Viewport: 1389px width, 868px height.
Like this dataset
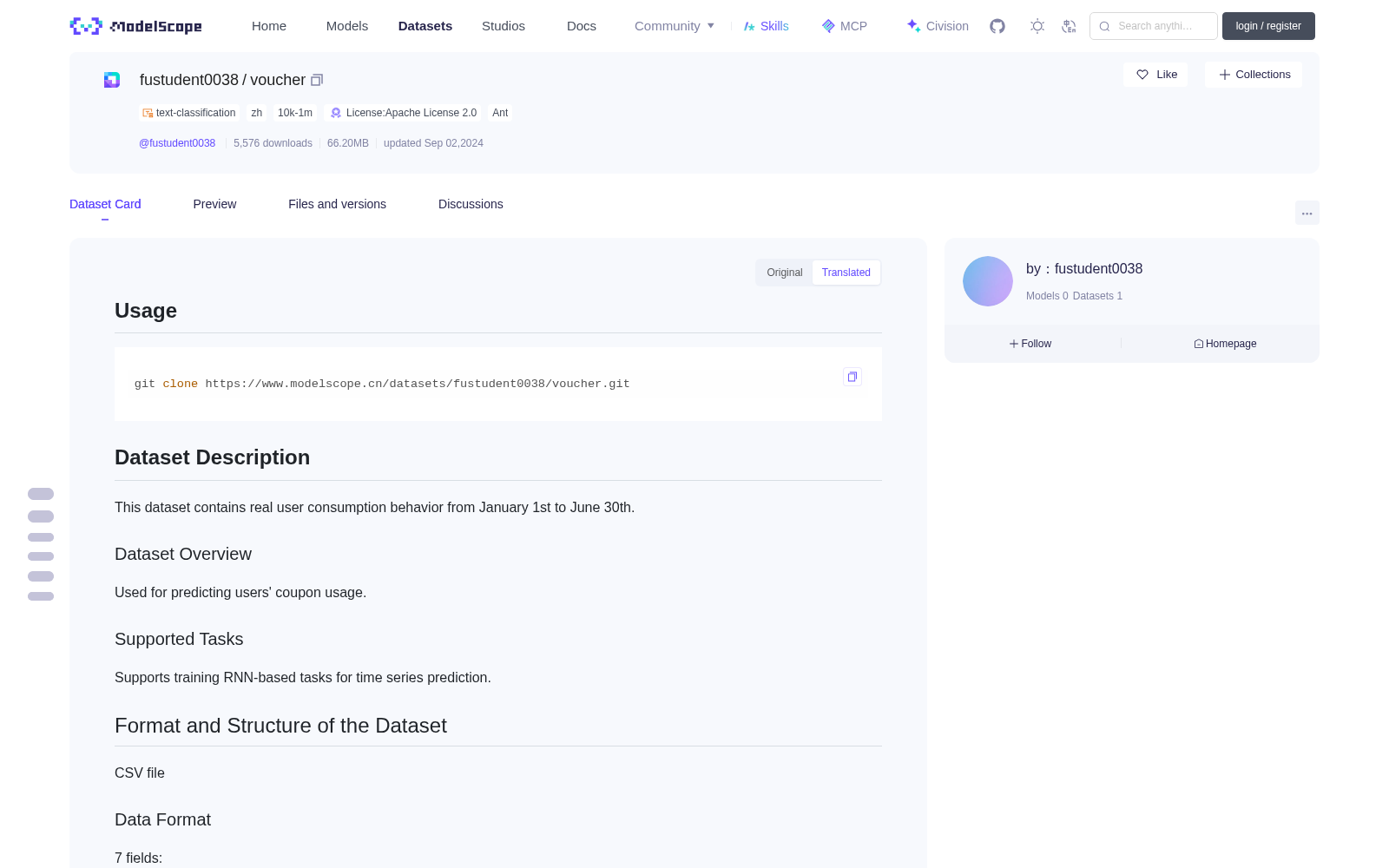[x=1156, y=75]
